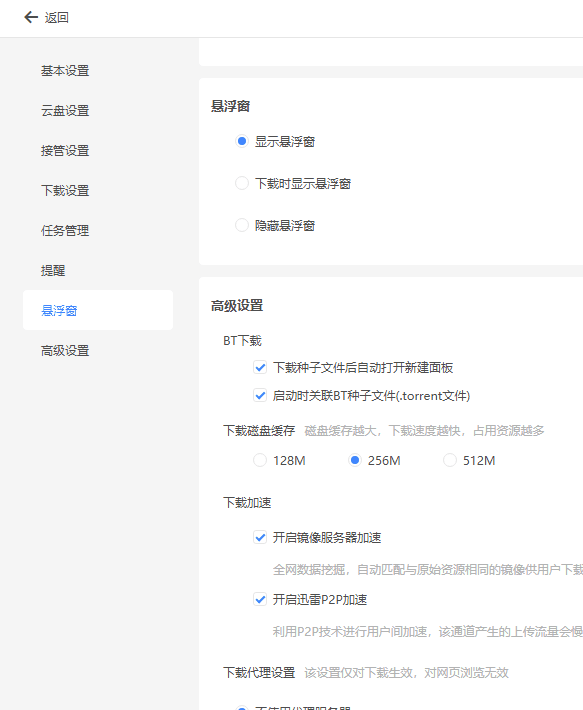Select the 下载时显示悬浮窗 radio button
The height and width of the screenshot is (710, 583).
click(242, 183)
